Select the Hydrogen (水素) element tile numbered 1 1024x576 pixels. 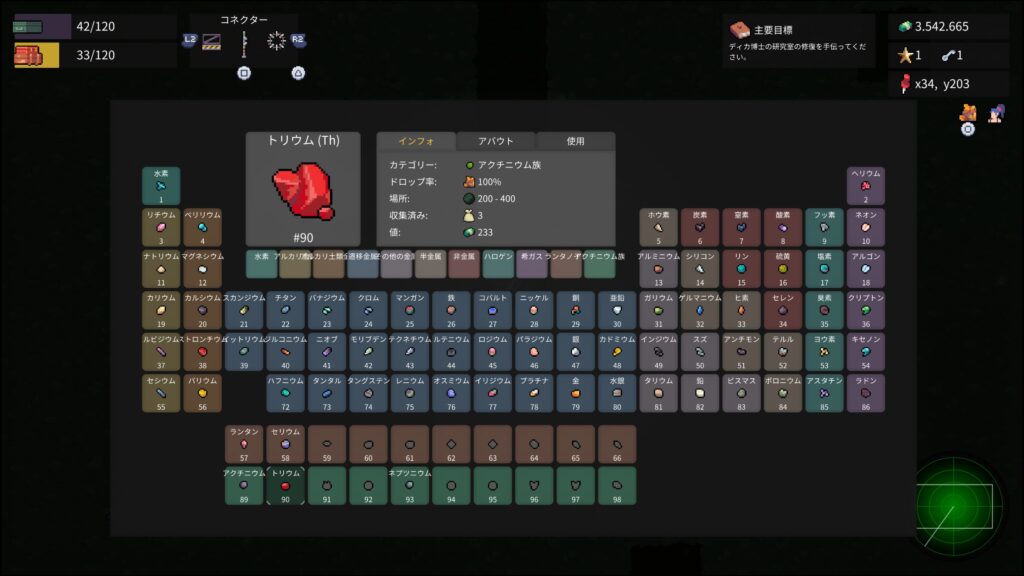[x=160, y=186]
